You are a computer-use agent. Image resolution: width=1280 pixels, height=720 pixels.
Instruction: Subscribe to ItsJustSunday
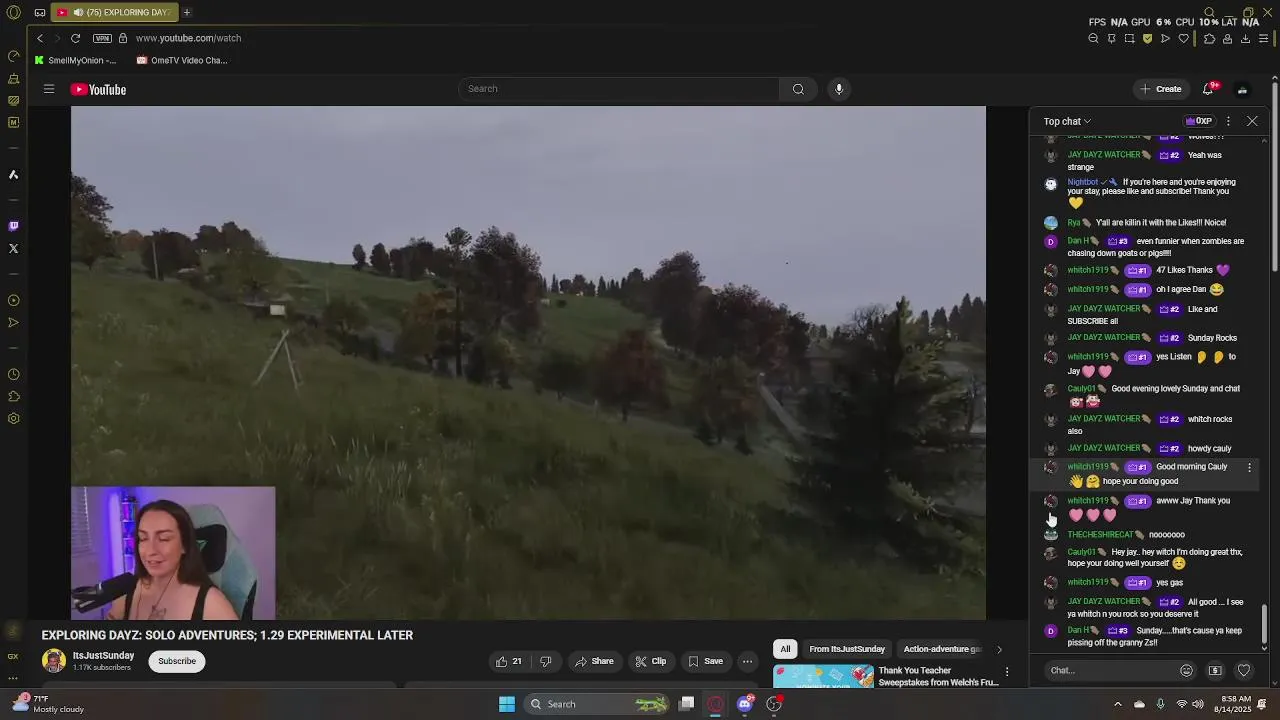(x=177, y=661)
